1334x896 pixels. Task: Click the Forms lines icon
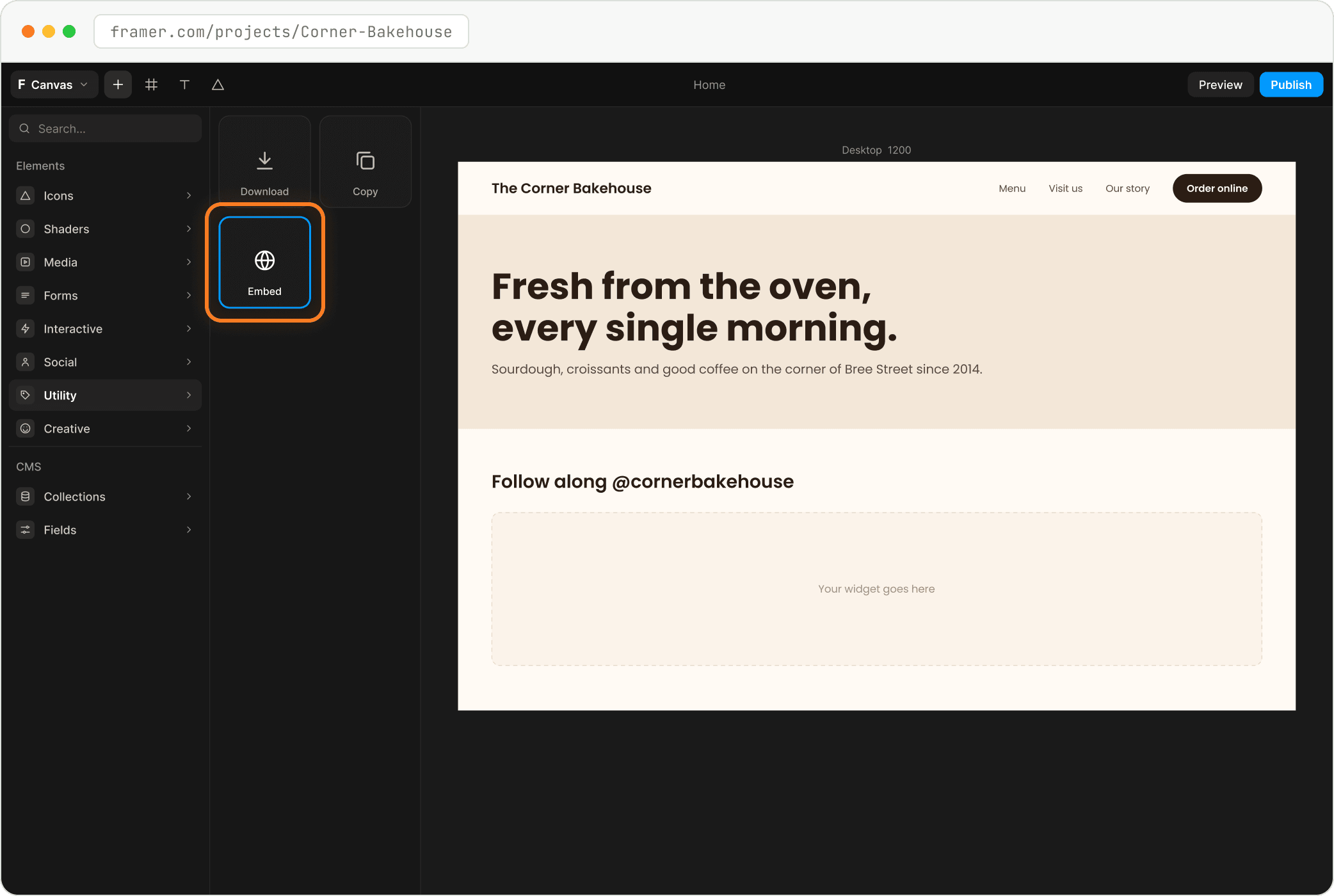coord(26,296)
